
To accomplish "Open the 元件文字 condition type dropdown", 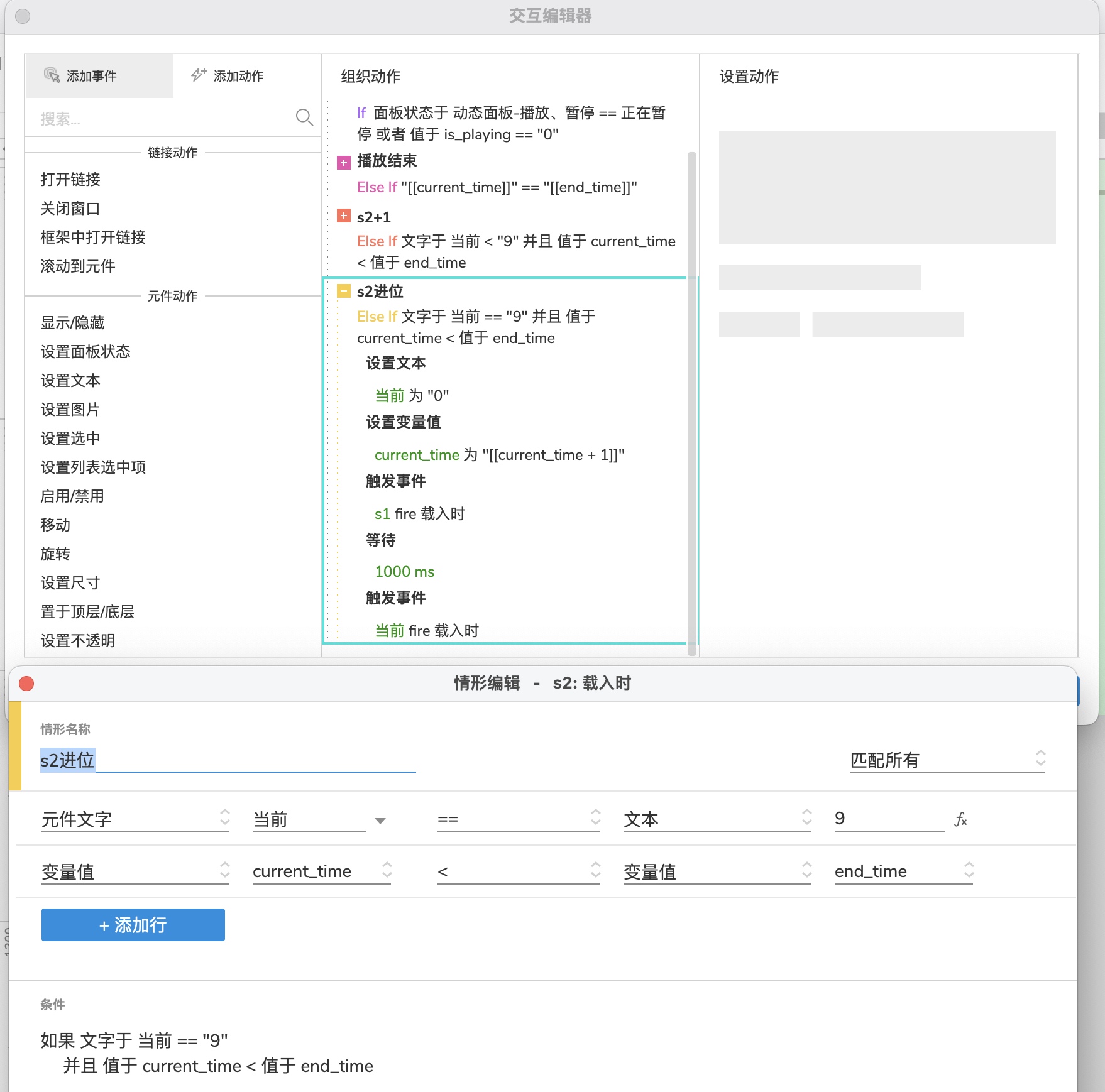I will (x=135, y=819).
